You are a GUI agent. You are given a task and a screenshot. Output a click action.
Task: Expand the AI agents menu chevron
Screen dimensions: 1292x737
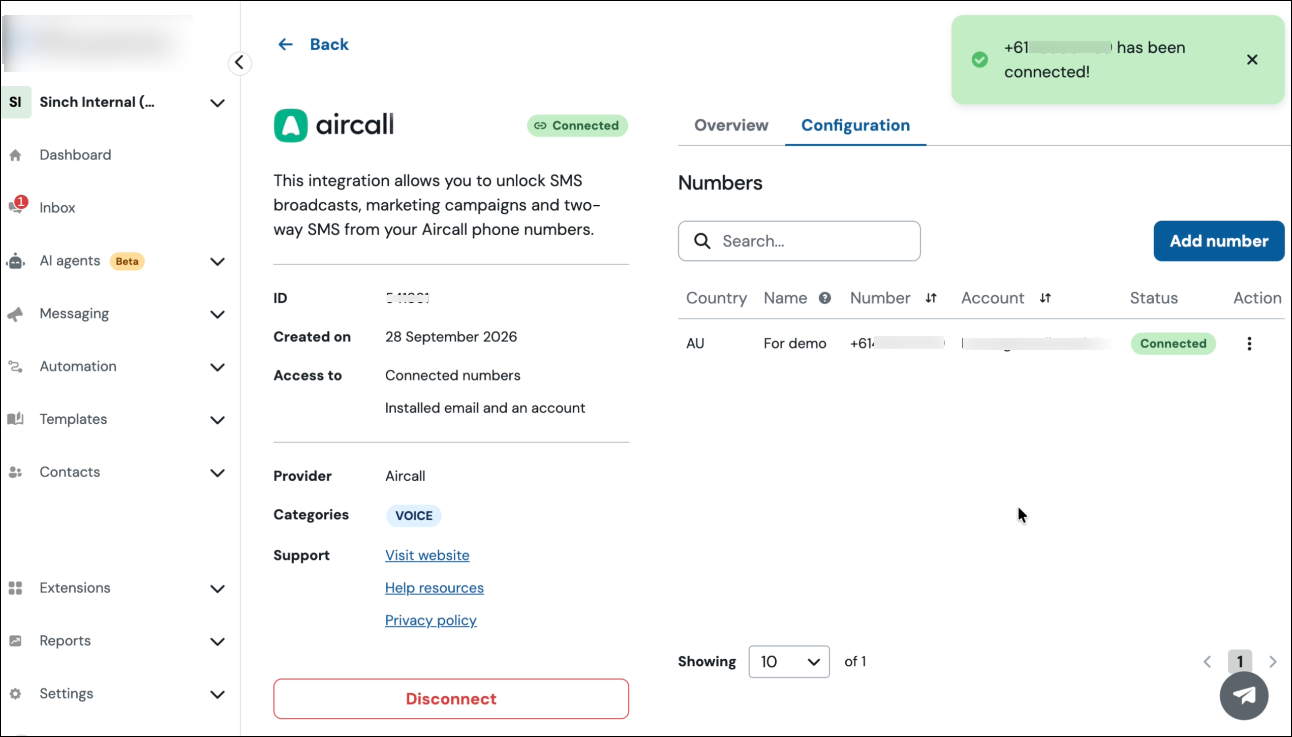[x=217, y=261]
